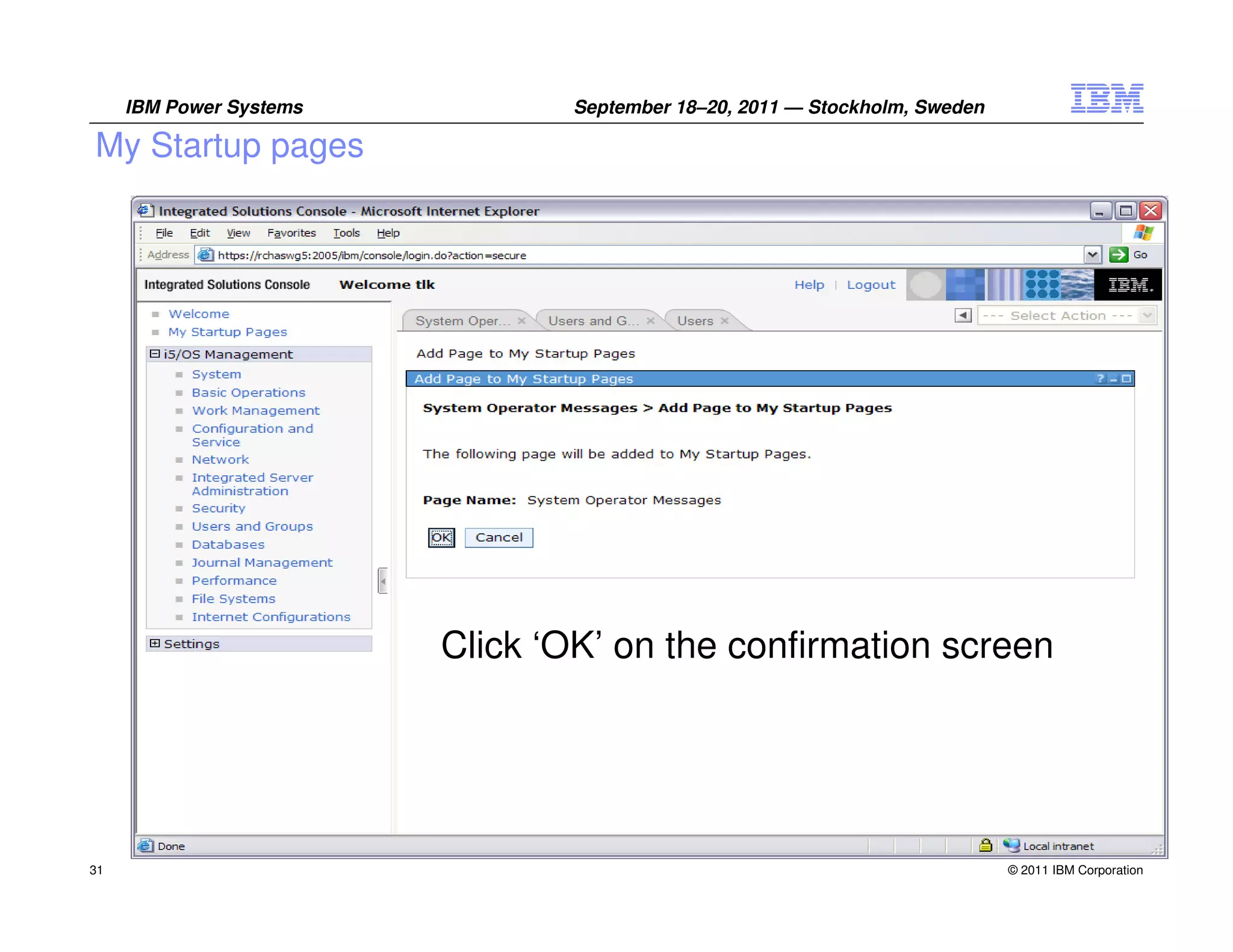Click the OK button on confirmation portlet
Screen dimensions: 1233x952
(441, 537)
